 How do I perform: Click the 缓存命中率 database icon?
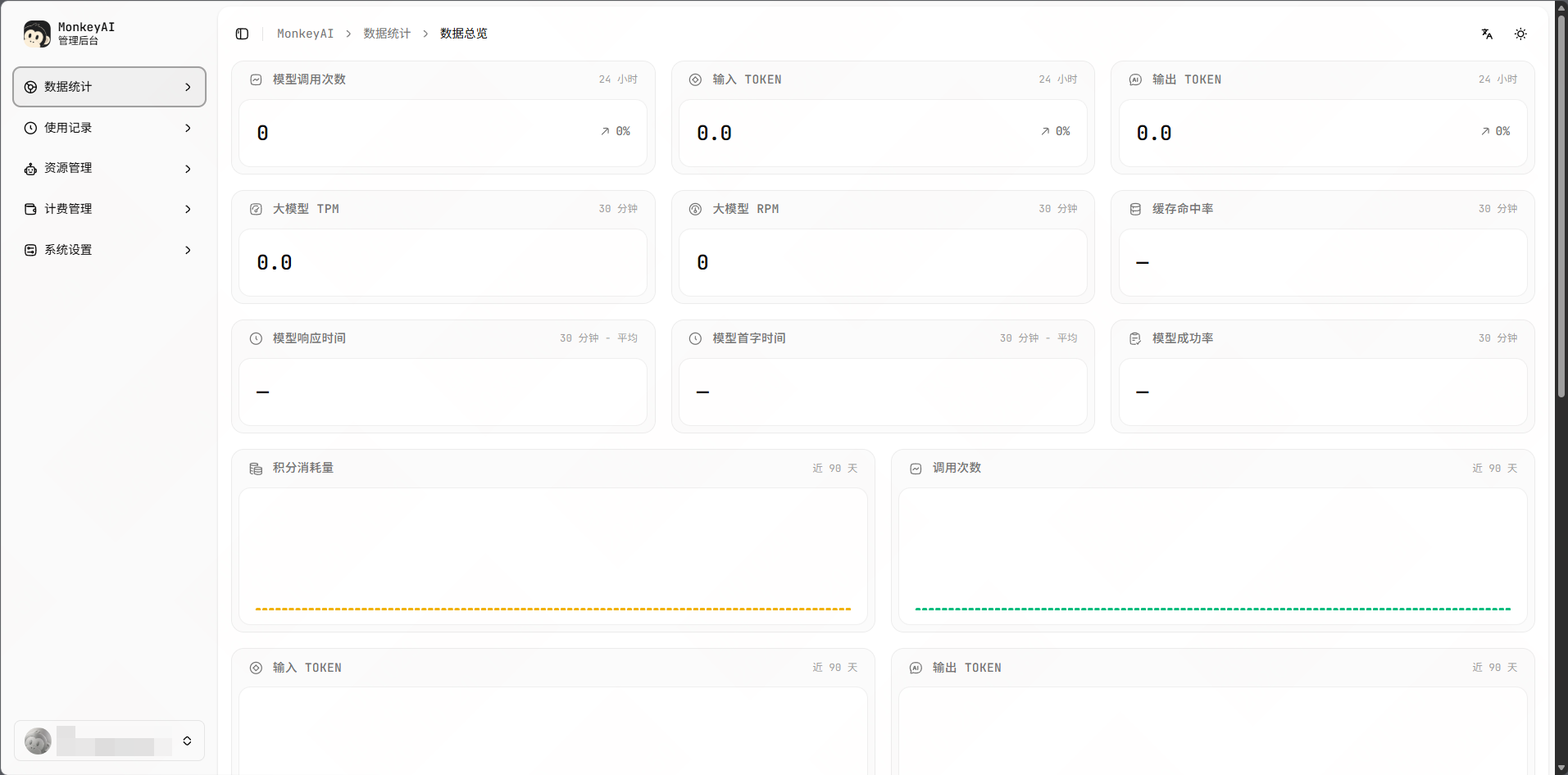(x=1135, y=209)
